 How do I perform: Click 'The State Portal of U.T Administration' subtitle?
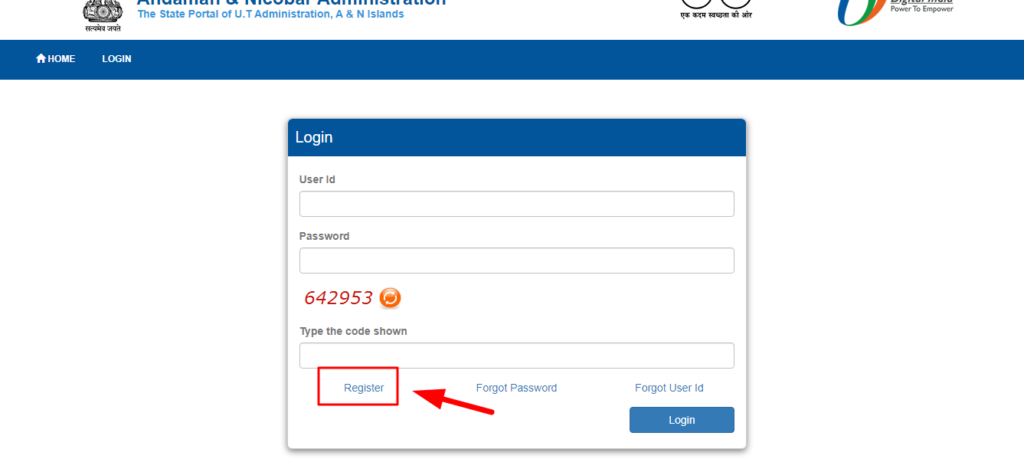click(270, 14)
